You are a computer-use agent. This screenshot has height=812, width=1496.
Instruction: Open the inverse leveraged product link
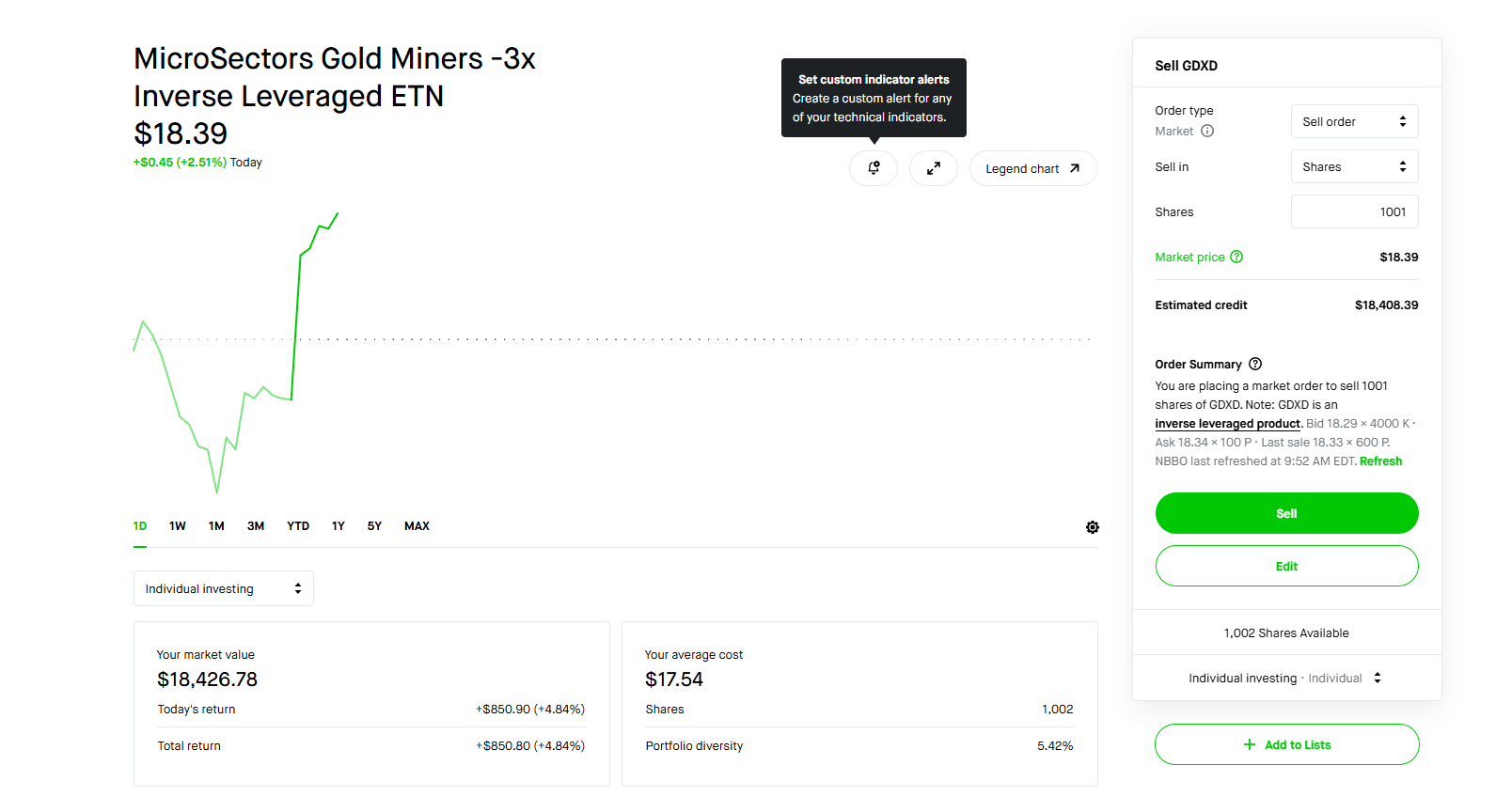(x=1227, y=424)
